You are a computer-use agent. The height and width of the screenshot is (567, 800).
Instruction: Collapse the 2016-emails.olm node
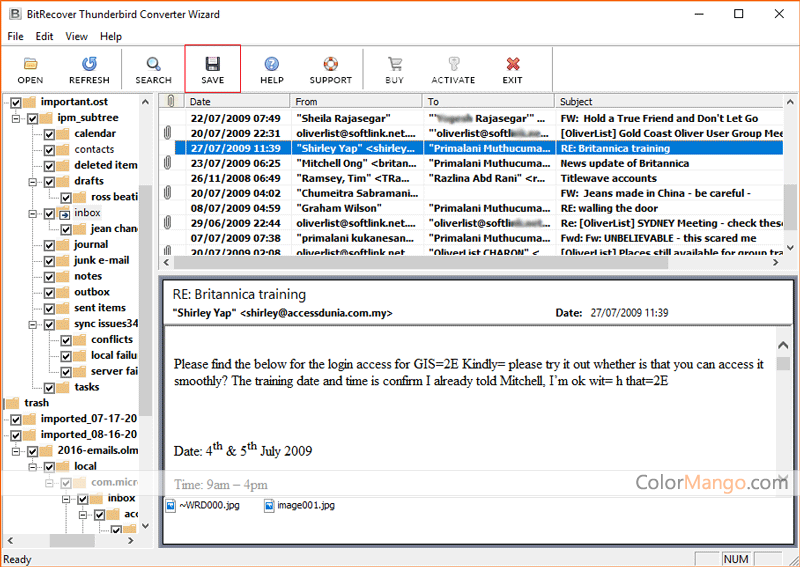click(16, 451)
